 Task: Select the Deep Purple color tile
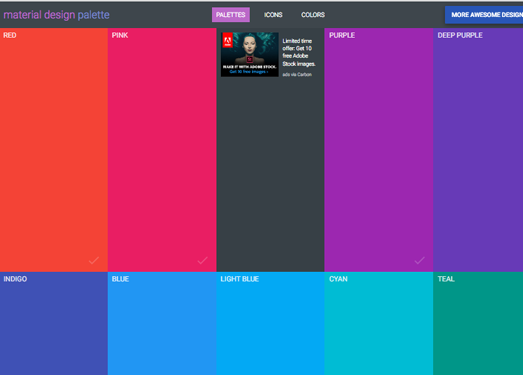[x=478, y=150]
